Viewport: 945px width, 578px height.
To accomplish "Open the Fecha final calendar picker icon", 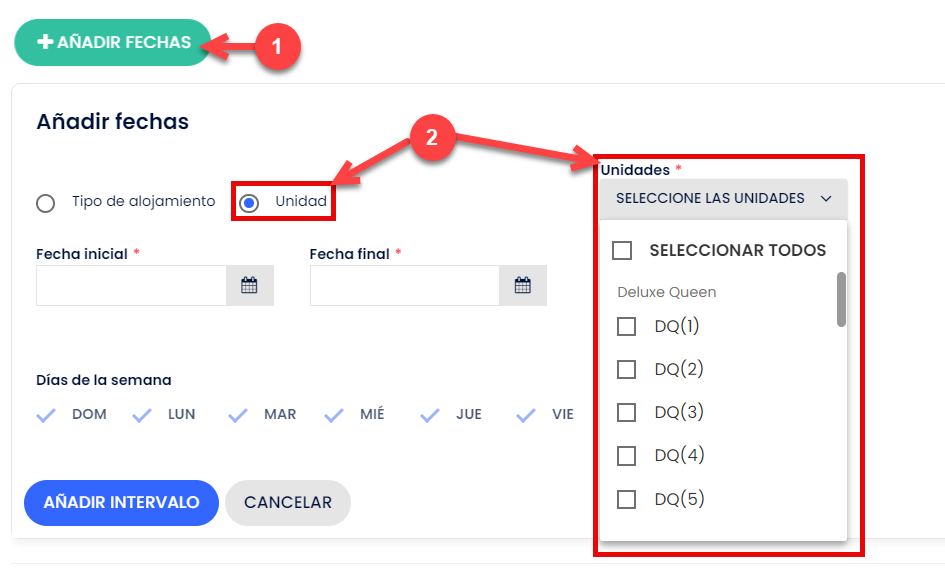I will pos(523,285).
